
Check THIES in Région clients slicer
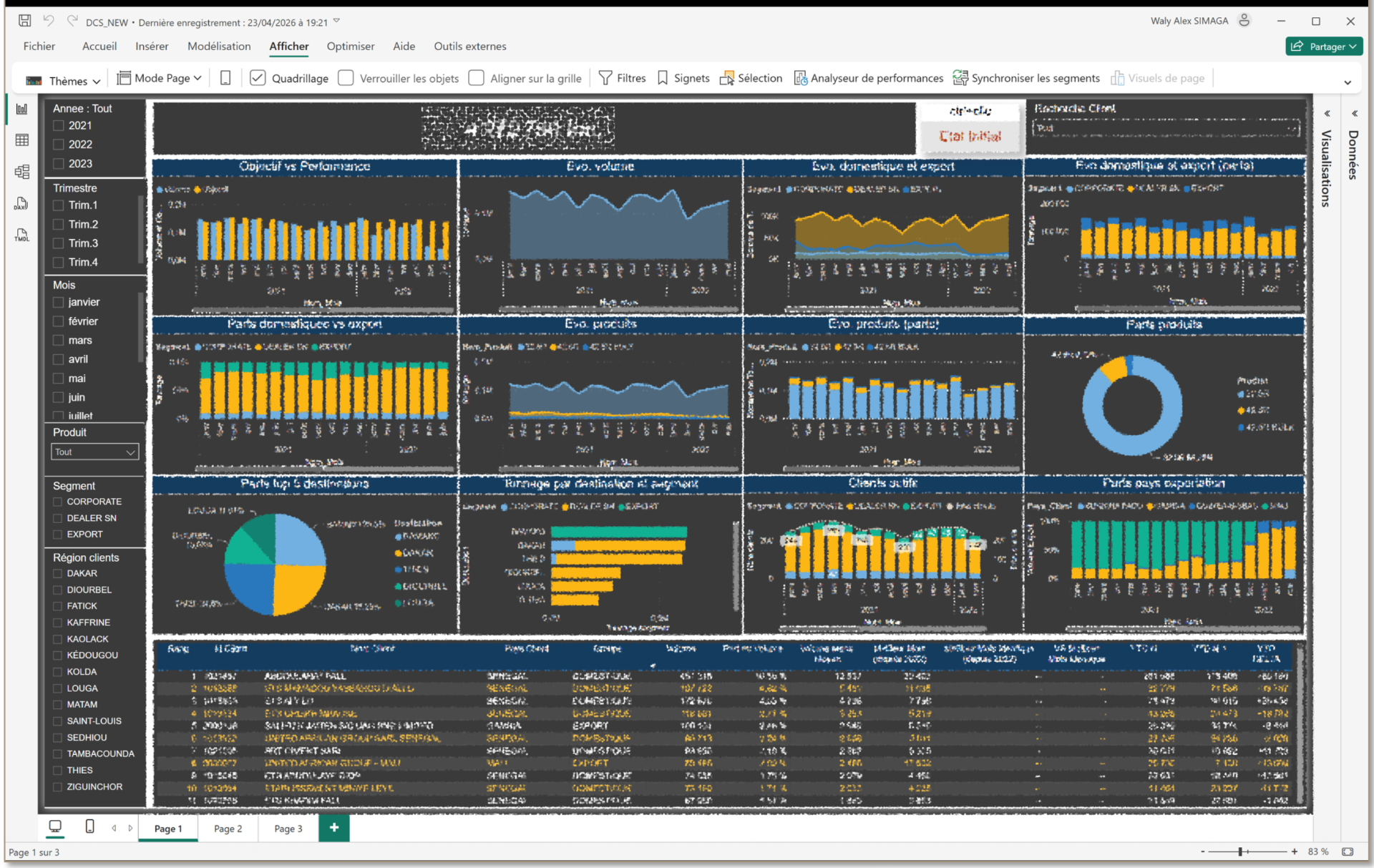click(58, 771)
